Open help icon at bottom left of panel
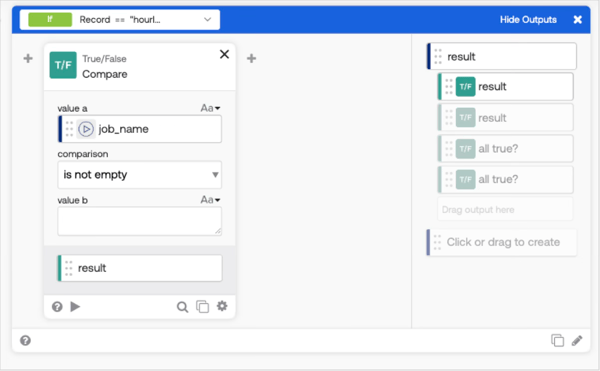600x371 pixels. (x=25, y=340)
